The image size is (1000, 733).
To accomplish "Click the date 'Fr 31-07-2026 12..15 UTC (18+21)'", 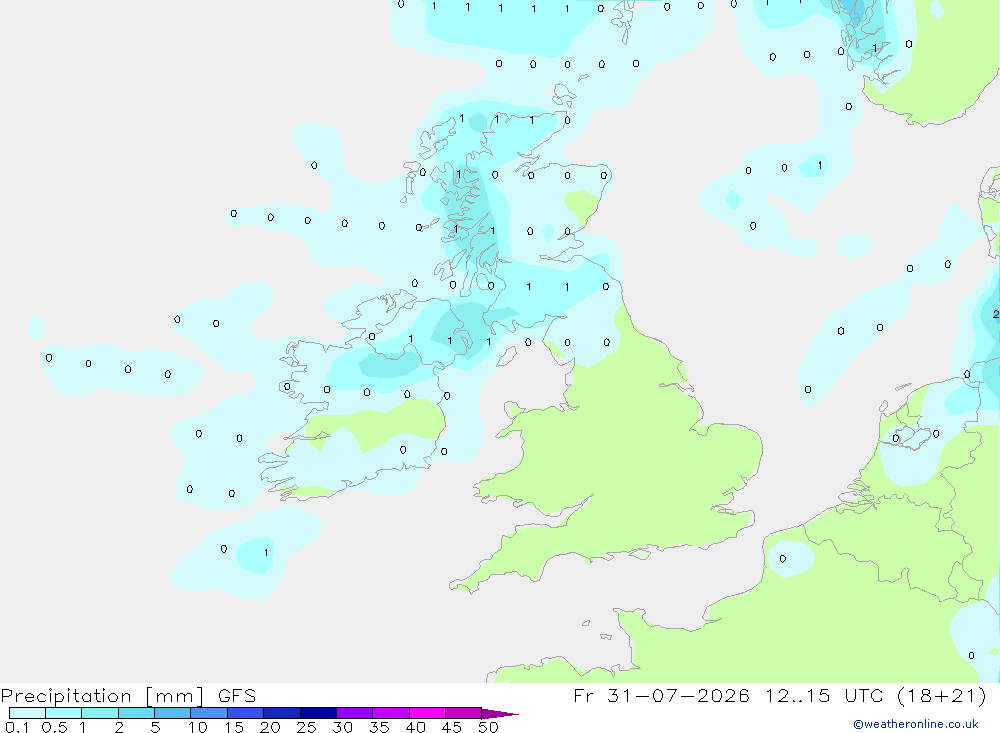I will (779, 695).
